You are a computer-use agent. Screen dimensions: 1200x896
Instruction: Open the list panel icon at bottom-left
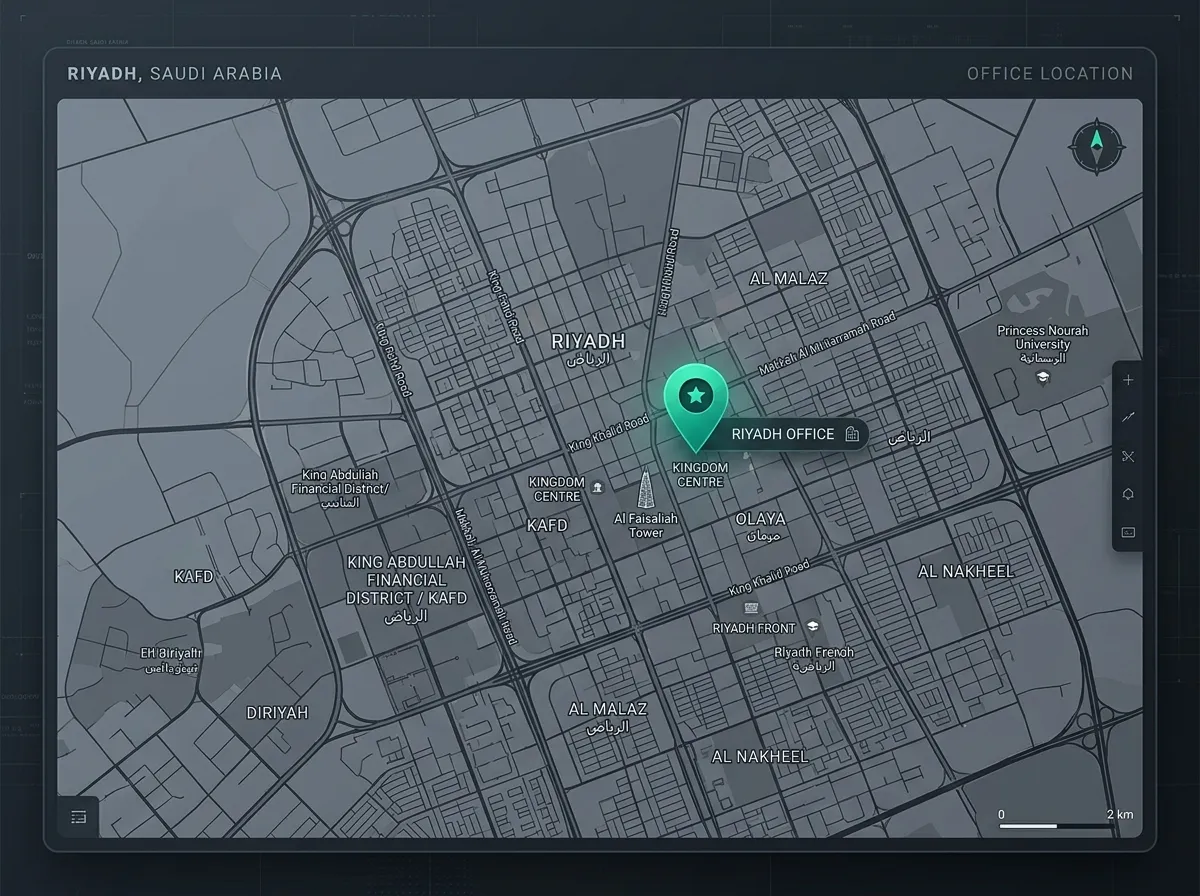(79, 817)
